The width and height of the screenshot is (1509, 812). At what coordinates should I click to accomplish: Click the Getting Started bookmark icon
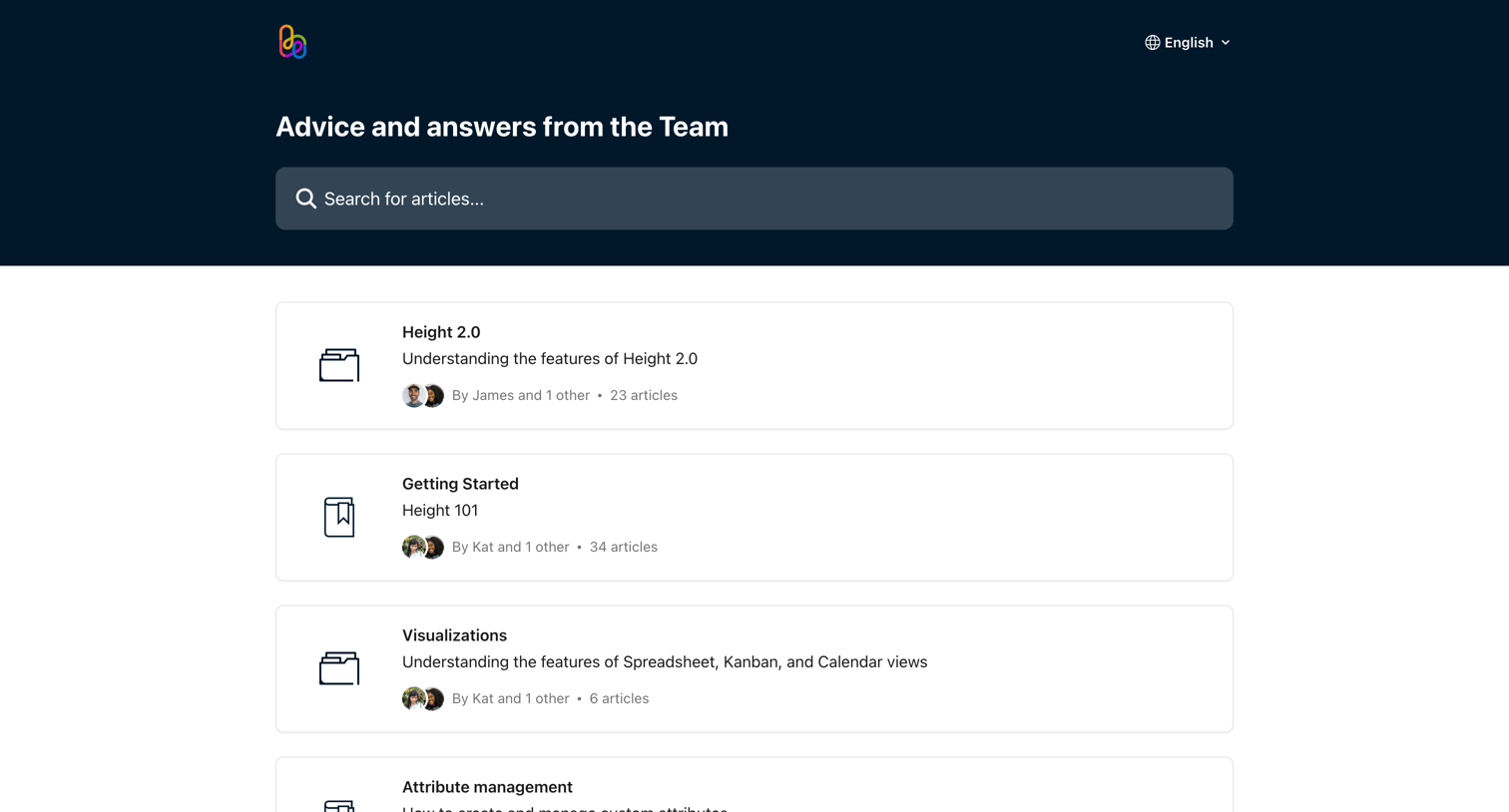339,517
